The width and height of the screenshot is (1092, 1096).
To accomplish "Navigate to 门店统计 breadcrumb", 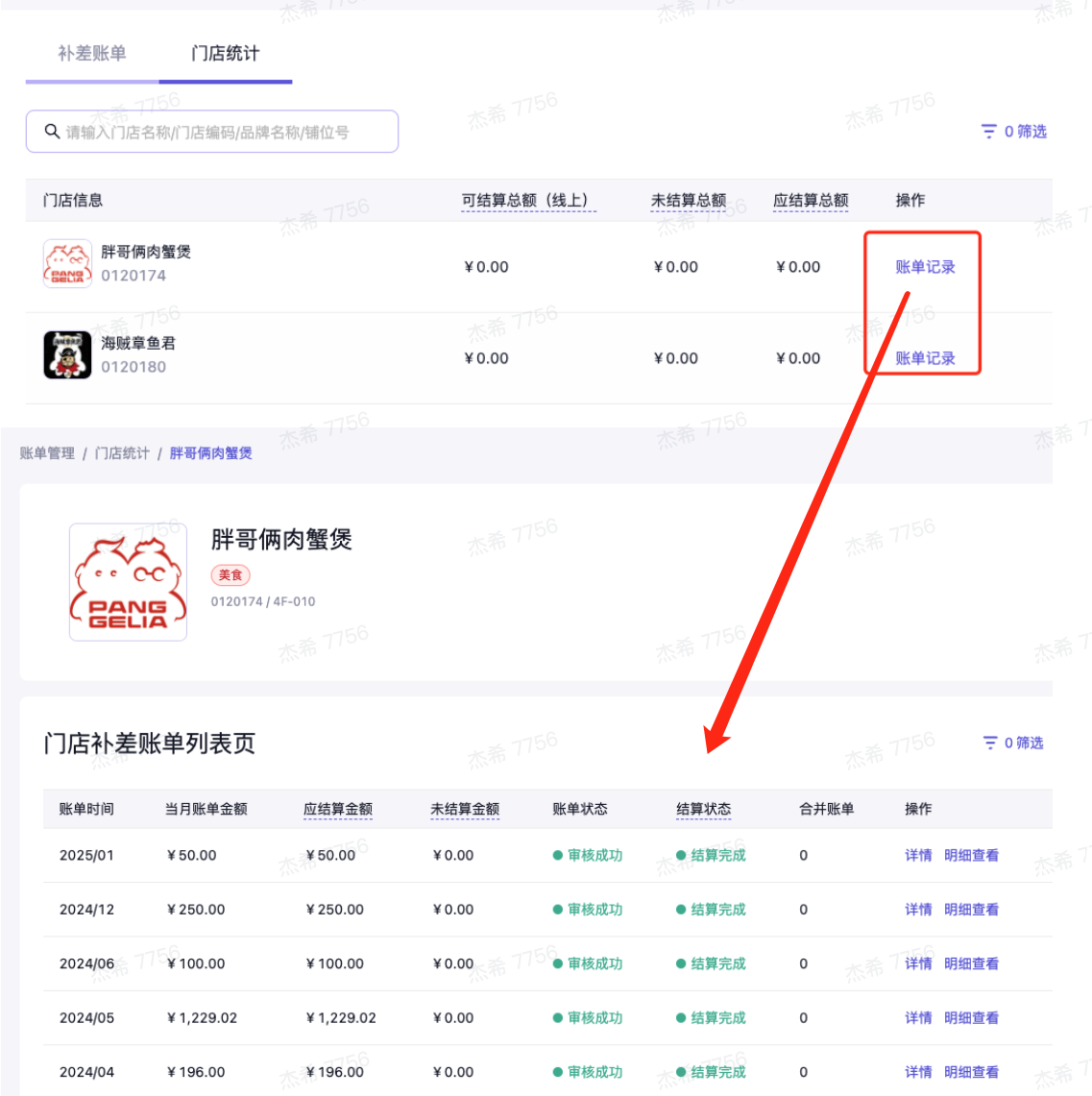I will (x=122, y=453).
